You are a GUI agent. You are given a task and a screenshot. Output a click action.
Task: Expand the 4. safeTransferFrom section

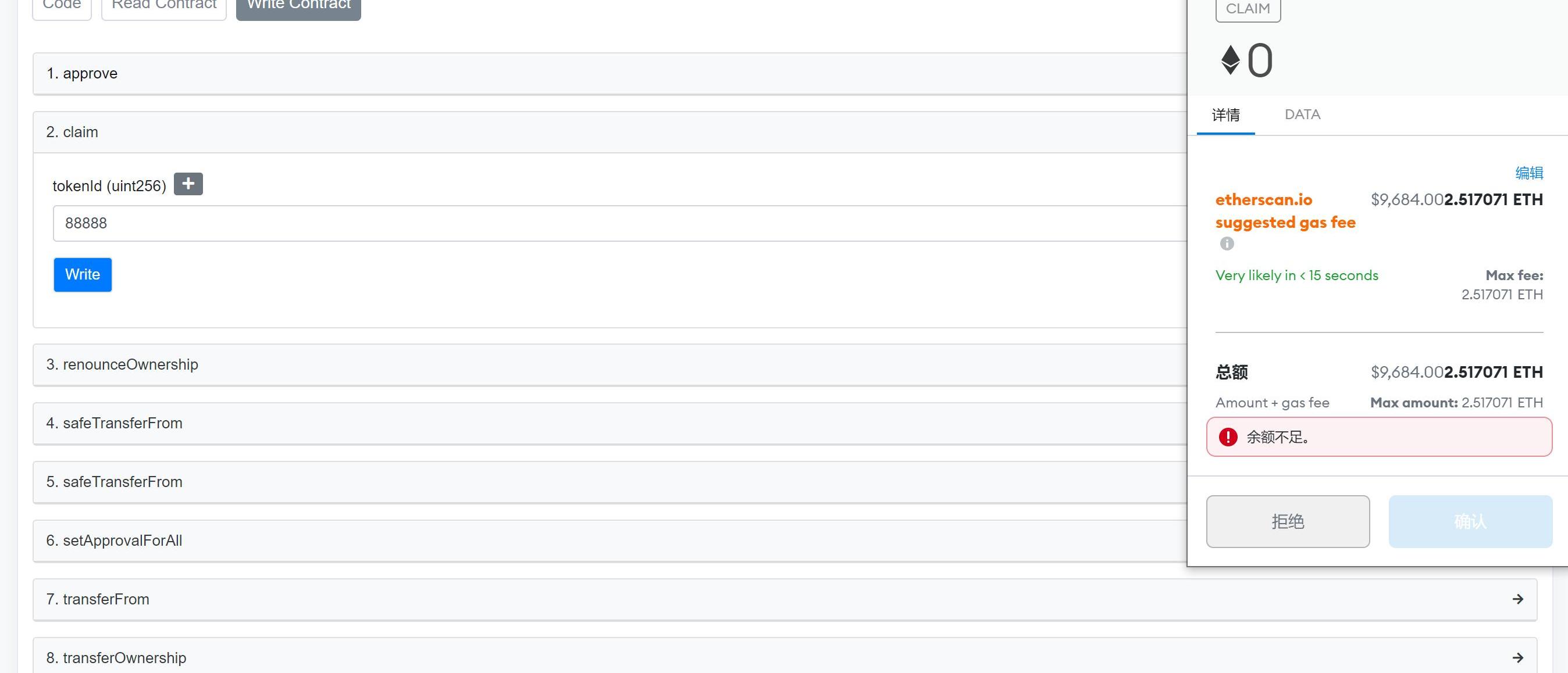[x=610, y=423]
